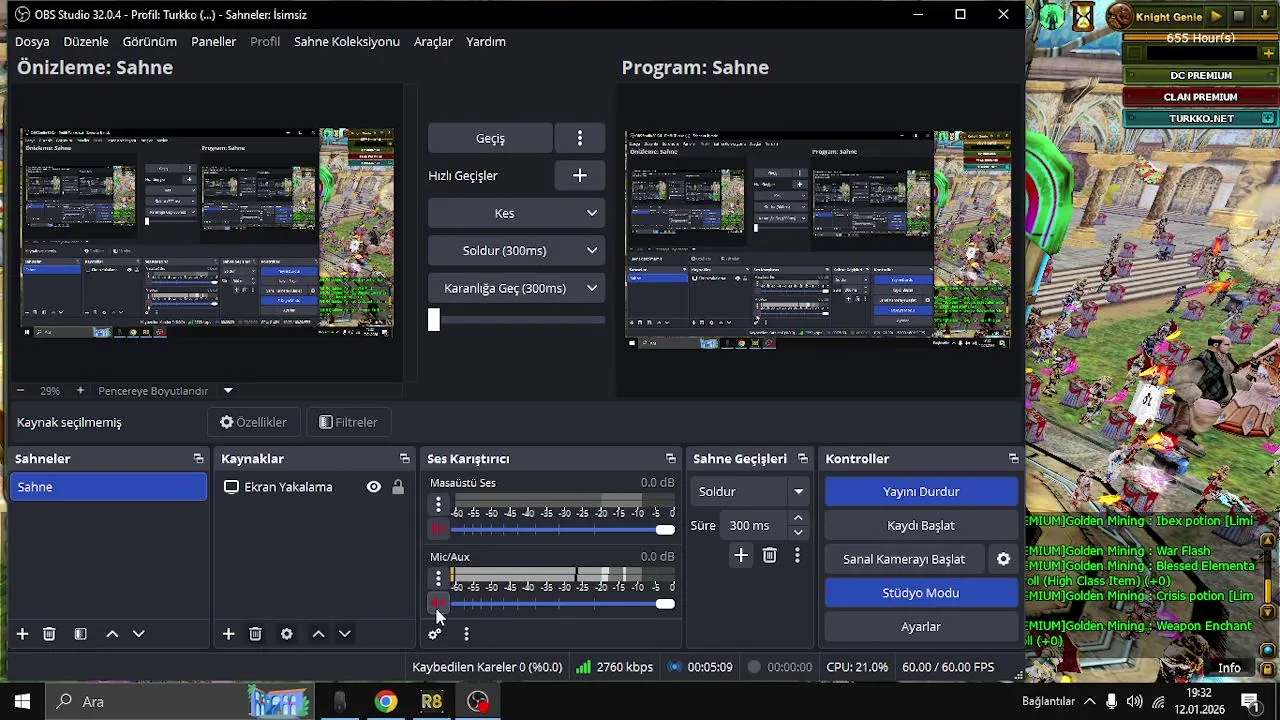Screen dimensions: 1280x720
Task: Open the Düzenle menu
Action: 86,41
